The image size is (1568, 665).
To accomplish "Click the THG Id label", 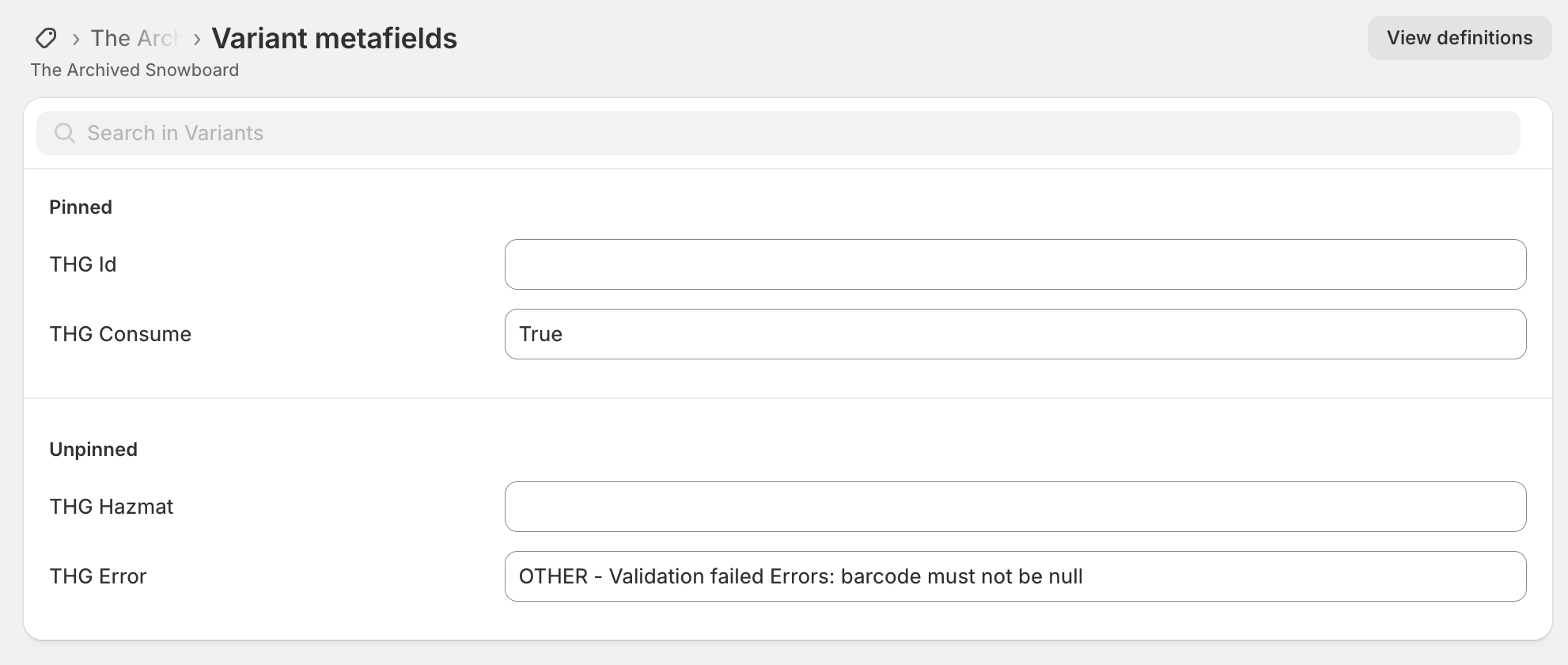I will coord(83,264).
